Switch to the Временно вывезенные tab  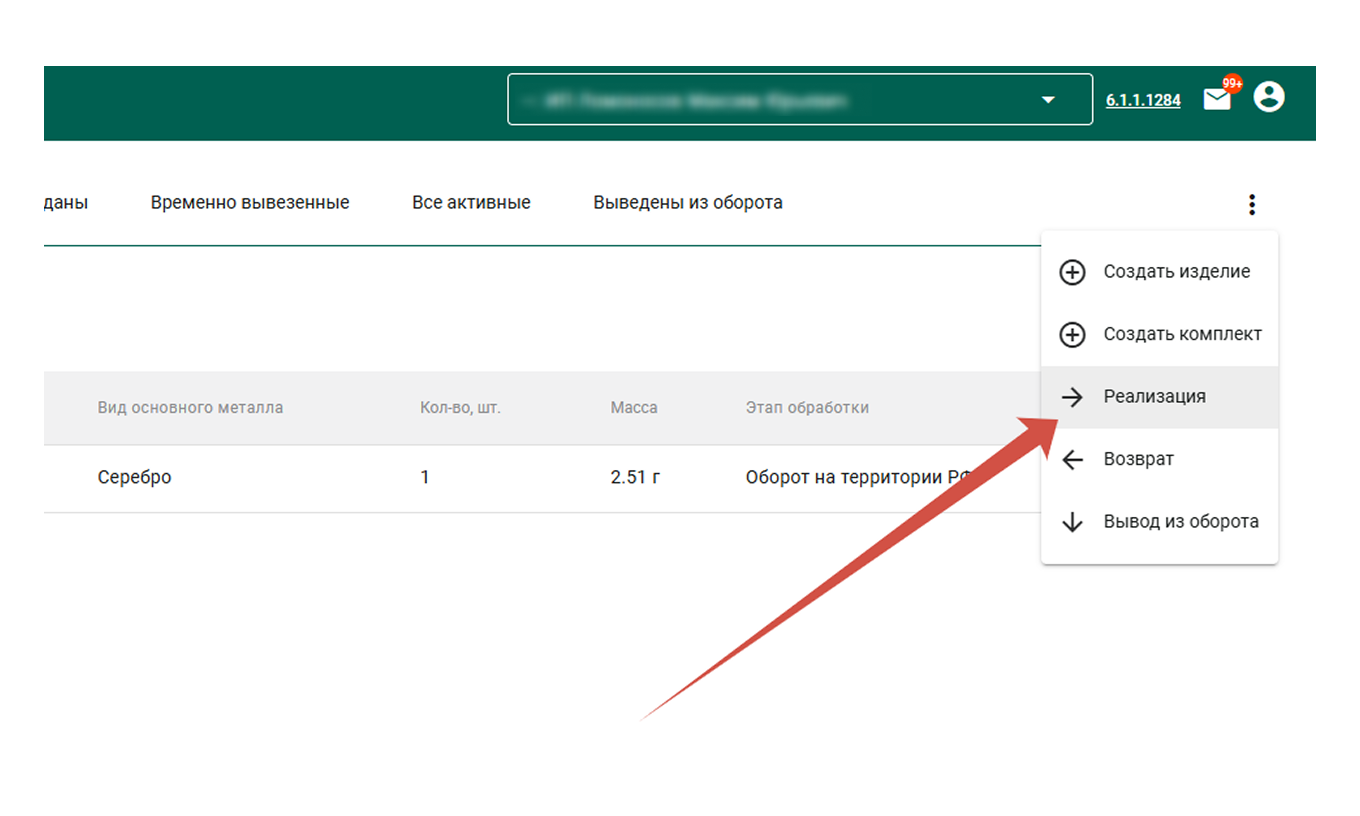point(250,203)
